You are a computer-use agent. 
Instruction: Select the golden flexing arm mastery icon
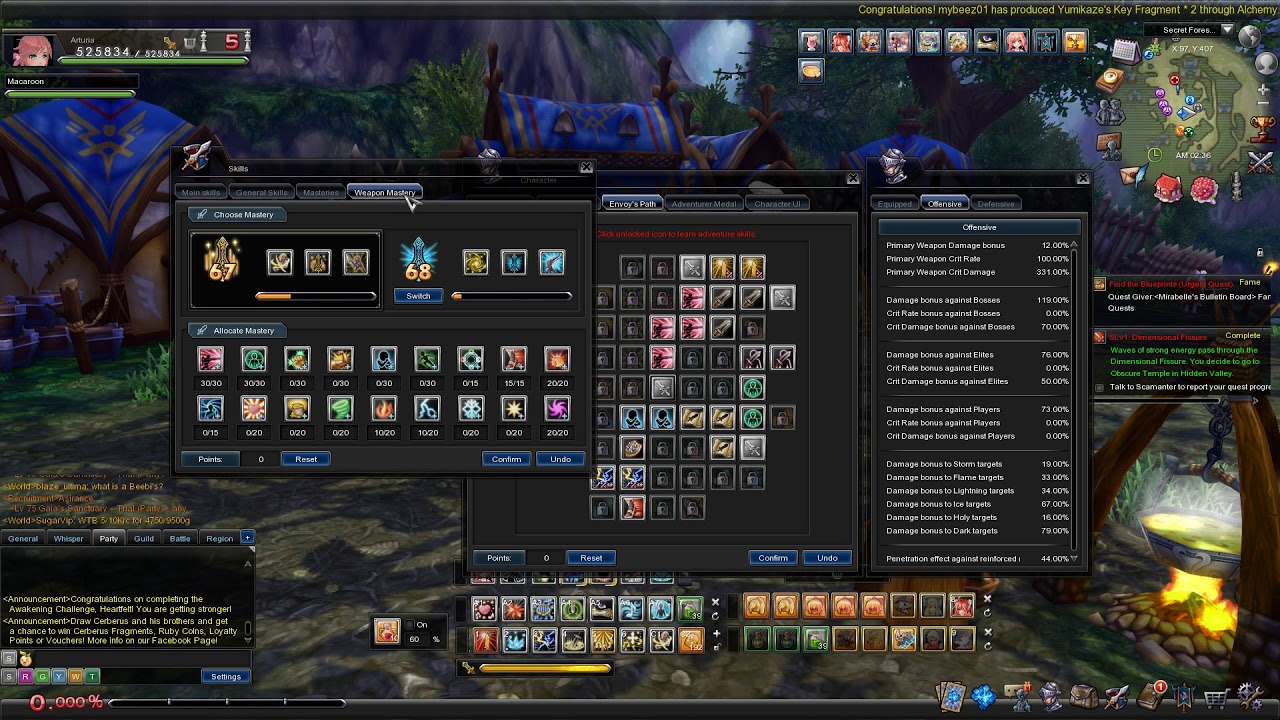pyautogui.click(x=340, y=359)
